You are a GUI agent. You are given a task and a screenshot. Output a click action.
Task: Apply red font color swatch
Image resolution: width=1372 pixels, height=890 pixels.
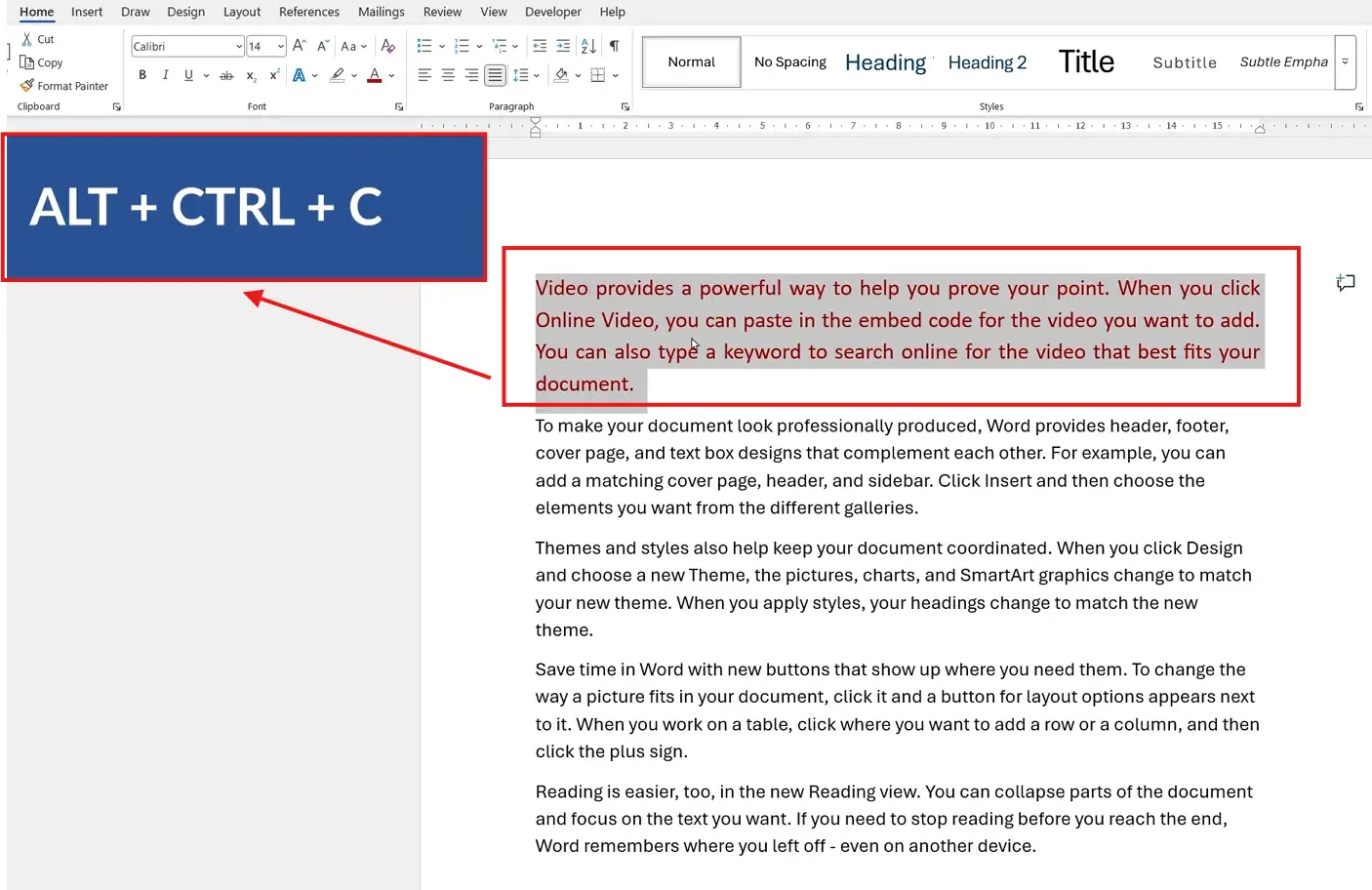(x=375, y=75)
